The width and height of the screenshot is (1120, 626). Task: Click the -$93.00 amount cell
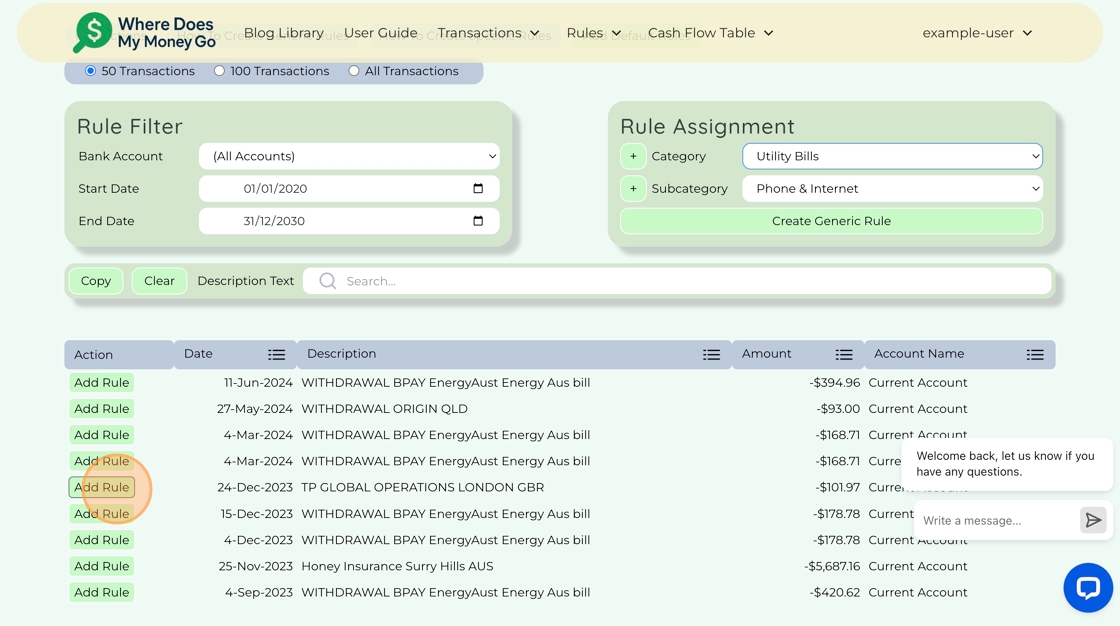coord(838,409)
